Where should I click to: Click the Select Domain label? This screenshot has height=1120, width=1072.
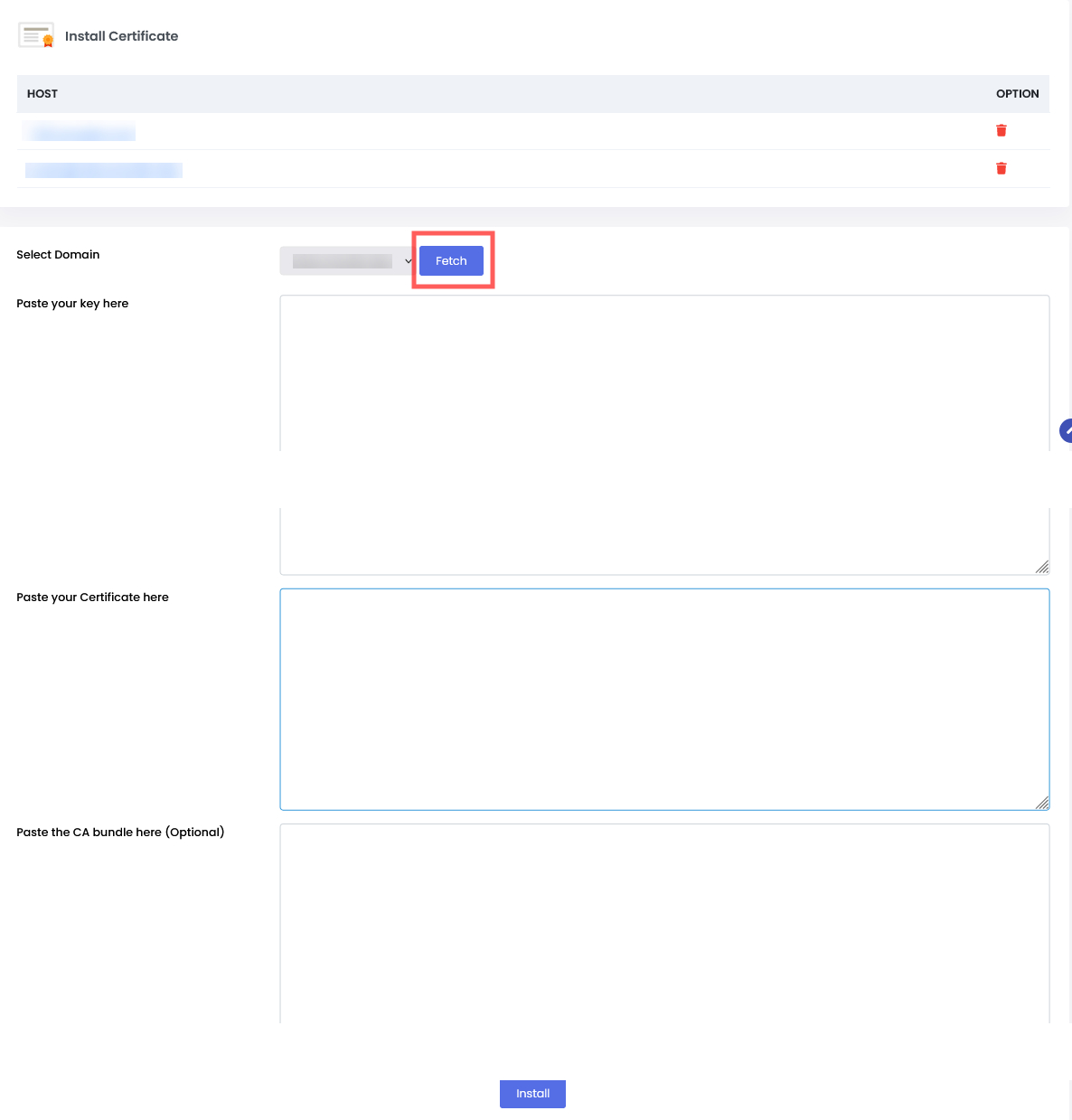tap(58, 255)
